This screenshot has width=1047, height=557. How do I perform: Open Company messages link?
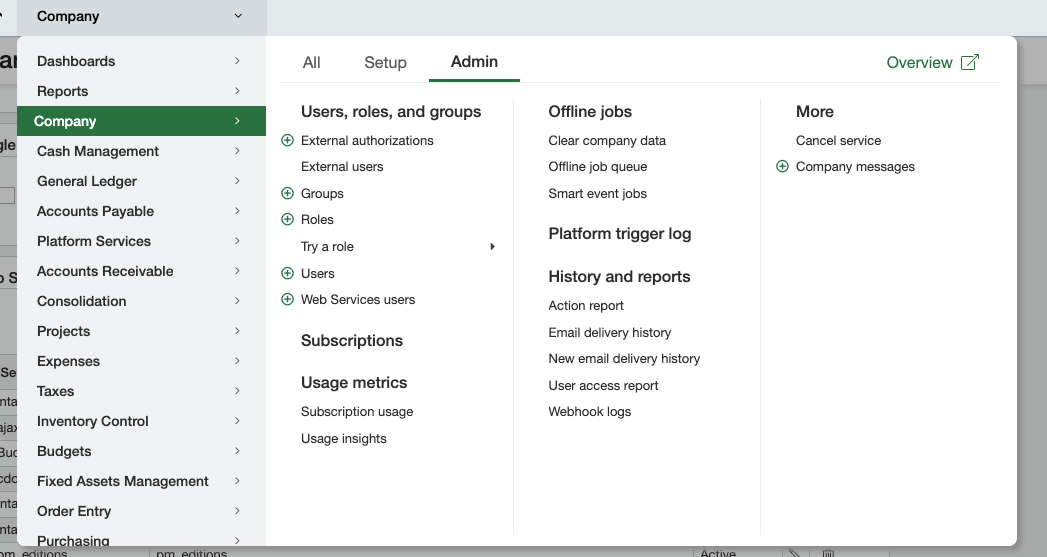pos(855,166)
